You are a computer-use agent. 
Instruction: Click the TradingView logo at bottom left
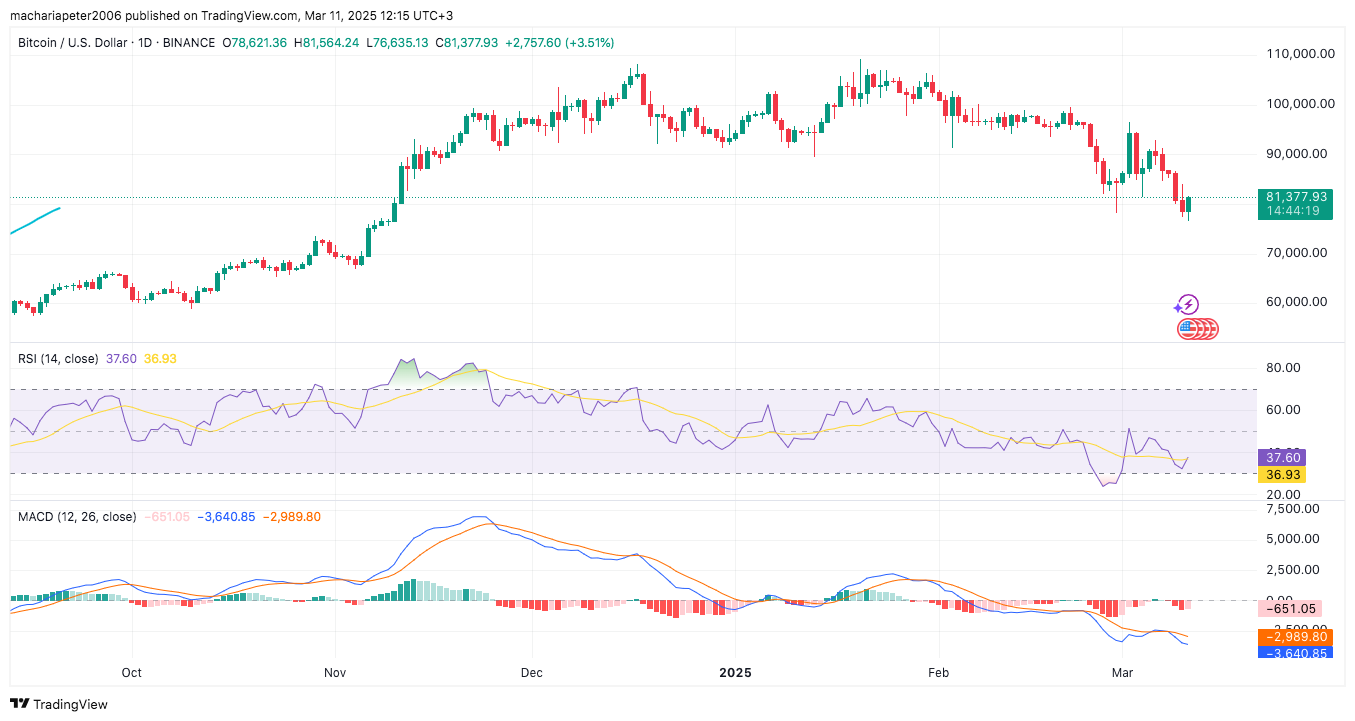tap(59, 704)
